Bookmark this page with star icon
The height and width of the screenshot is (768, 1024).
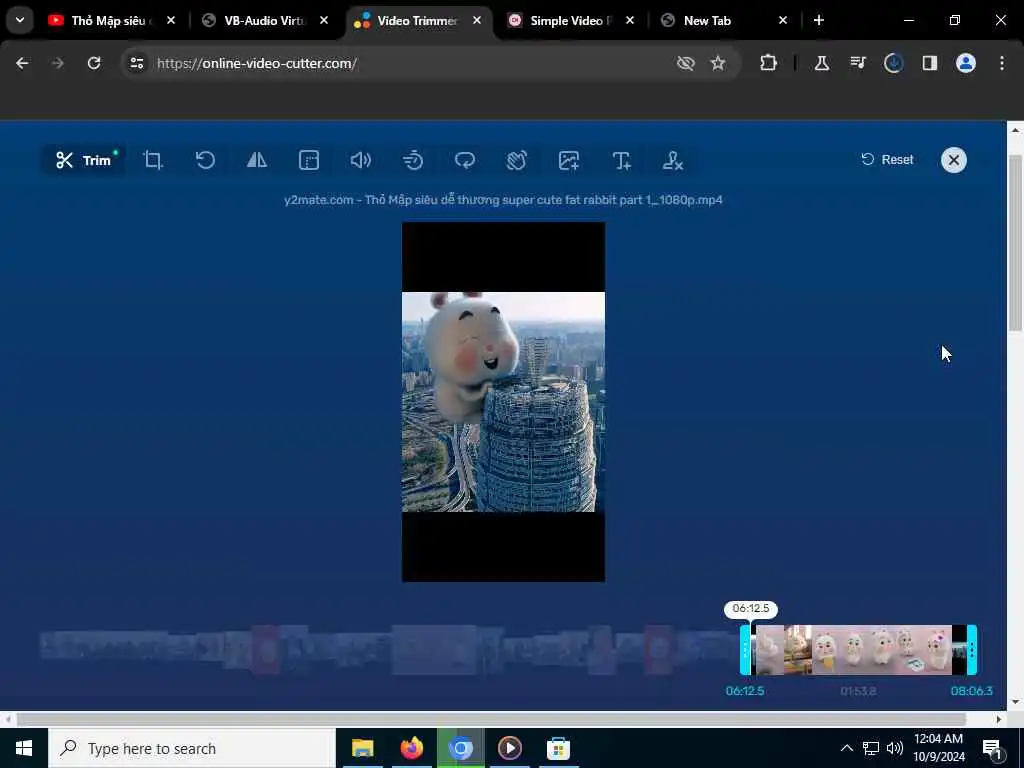click(x=718, y=63)
